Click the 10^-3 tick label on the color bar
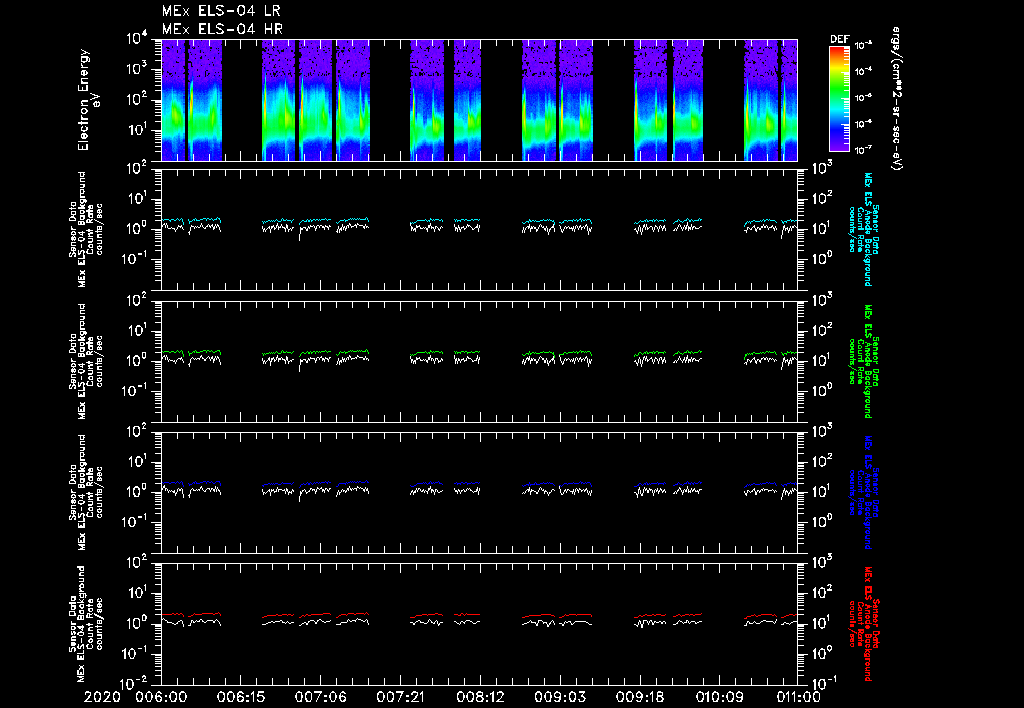Image resolution: width=1024 pixels, height=708 pixels. pos(863,45)
